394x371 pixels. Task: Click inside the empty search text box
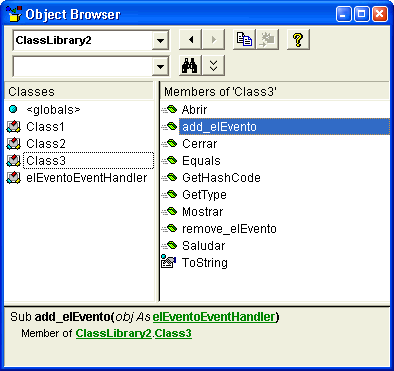(x=83, y=66)
